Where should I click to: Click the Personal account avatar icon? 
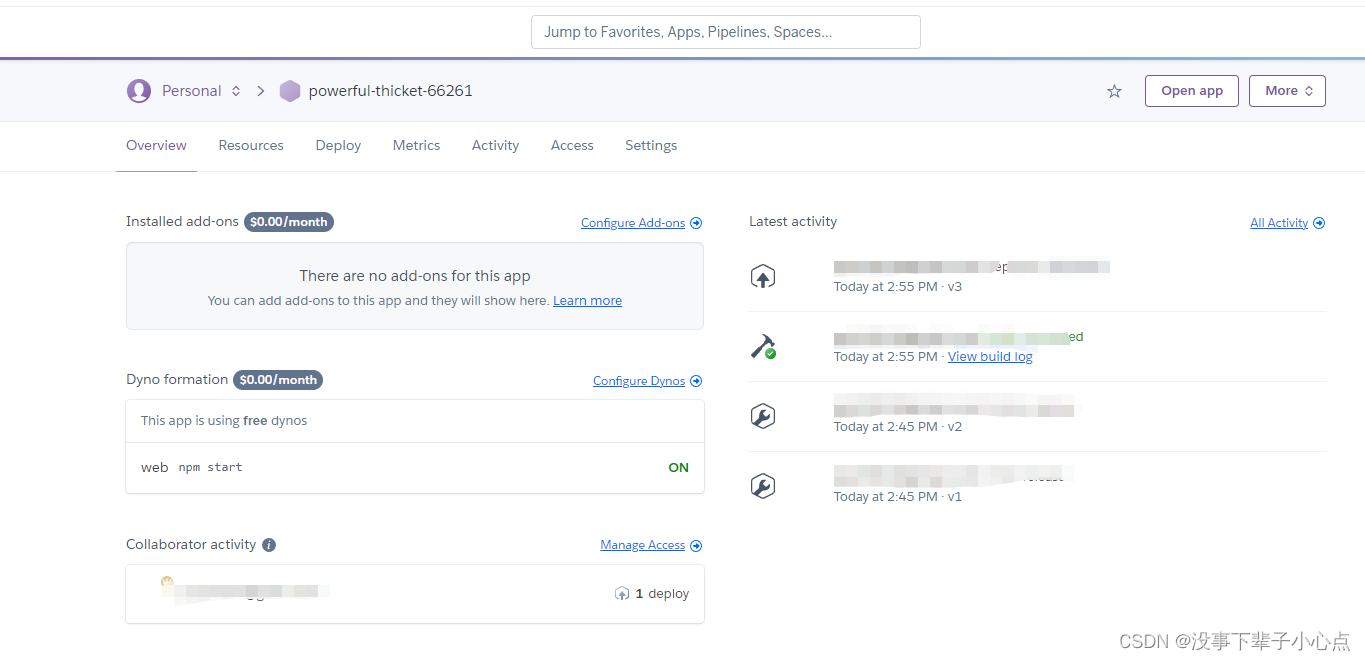[139, 91]
